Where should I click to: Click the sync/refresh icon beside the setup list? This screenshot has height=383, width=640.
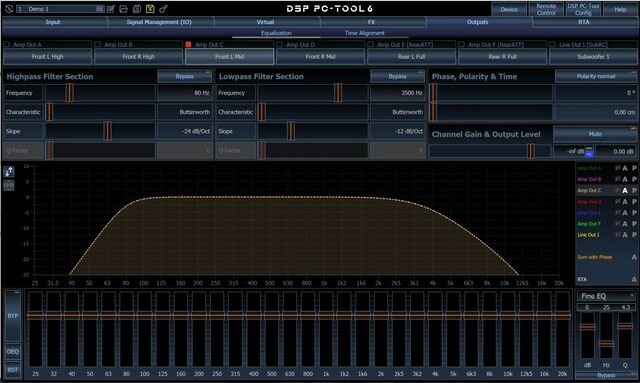click(x=9, y=9)
